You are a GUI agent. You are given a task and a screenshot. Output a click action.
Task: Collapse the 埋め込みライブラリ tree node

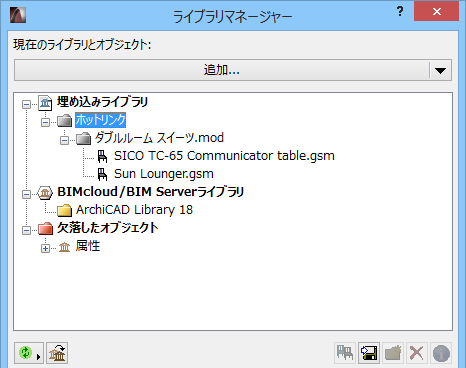pos(26,104)
